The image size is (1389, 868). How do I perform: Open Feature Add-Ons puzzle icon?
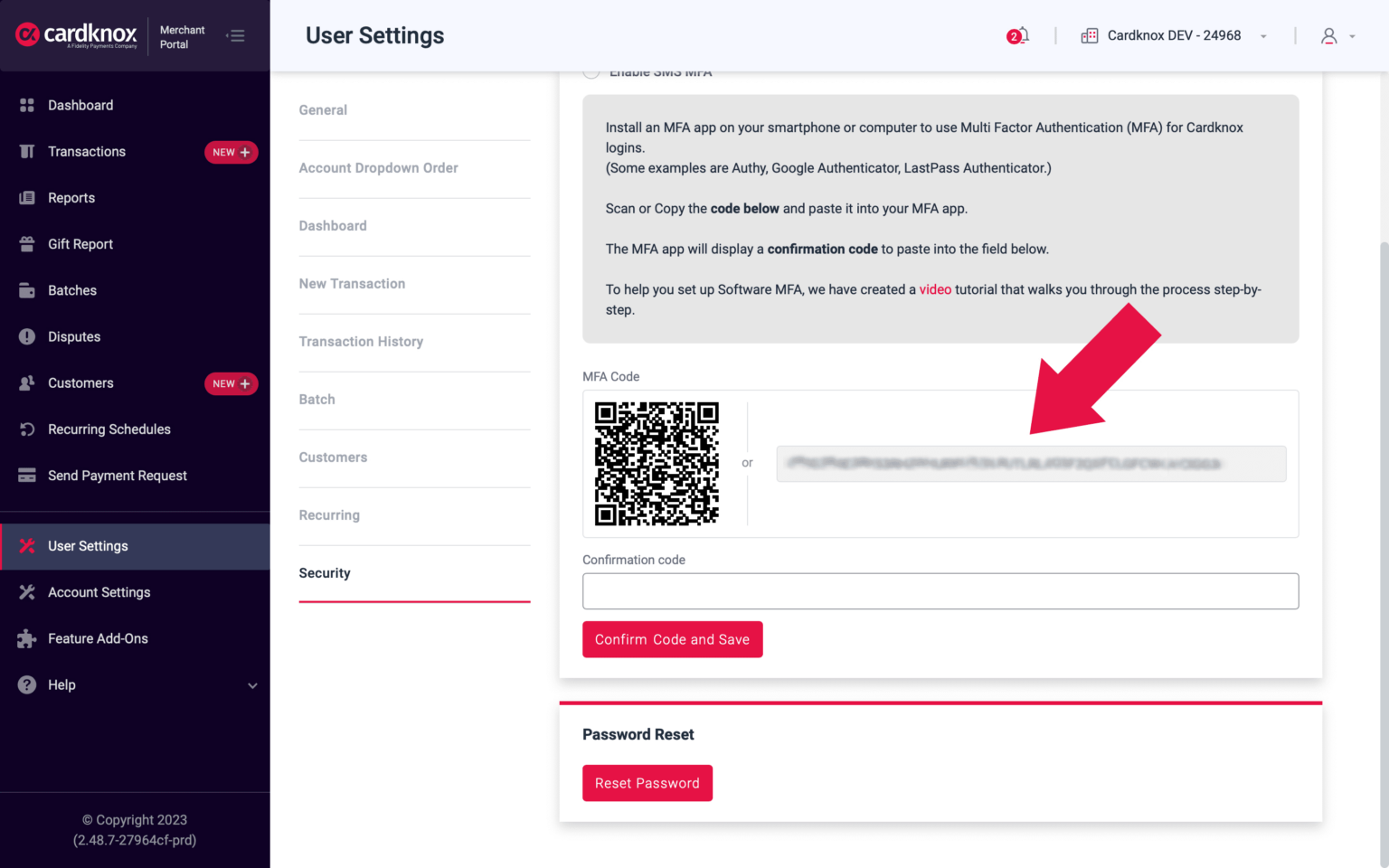point(26,638)
